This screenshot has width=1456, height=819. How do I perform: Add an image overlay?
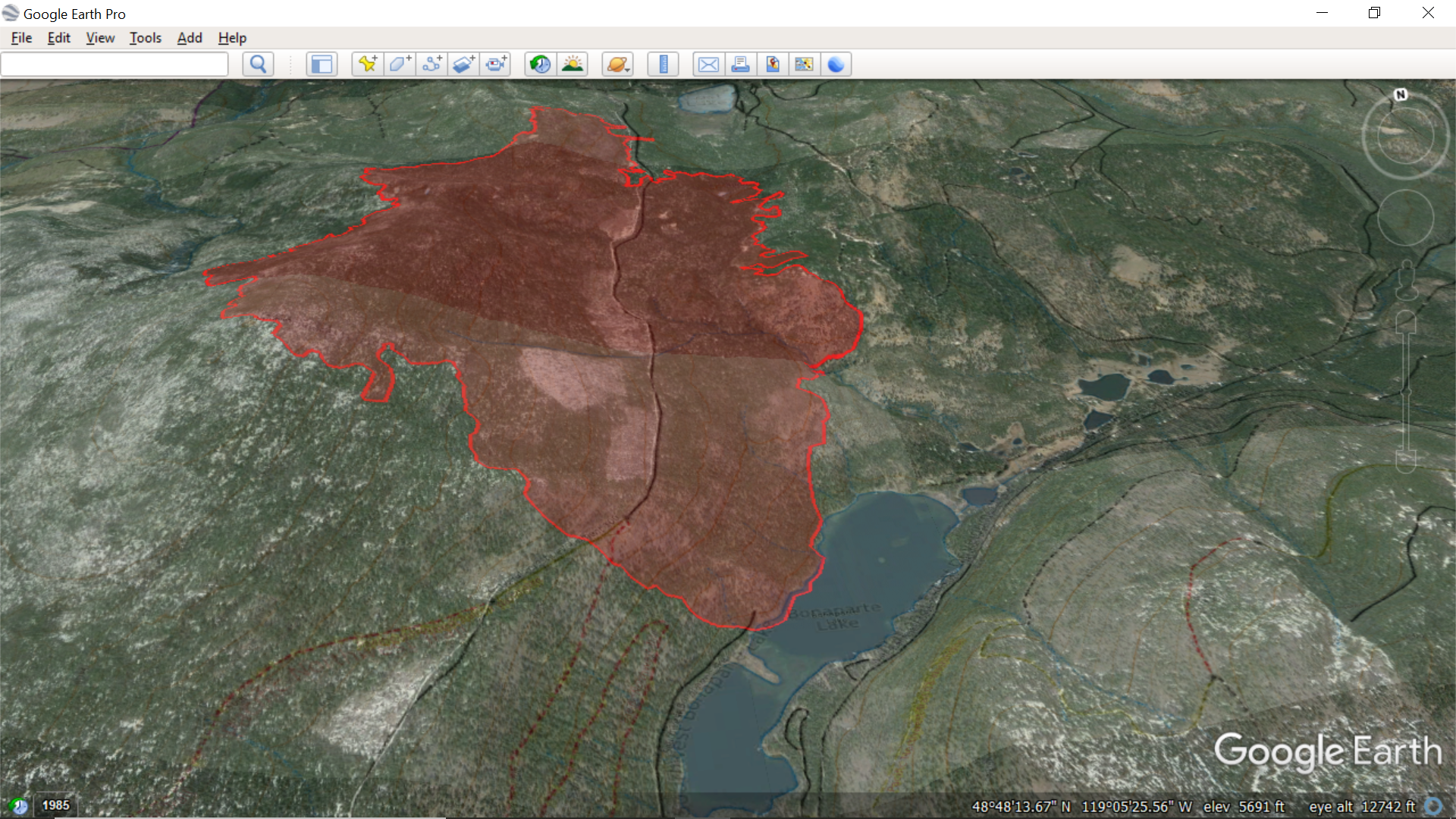coord(464,64)
